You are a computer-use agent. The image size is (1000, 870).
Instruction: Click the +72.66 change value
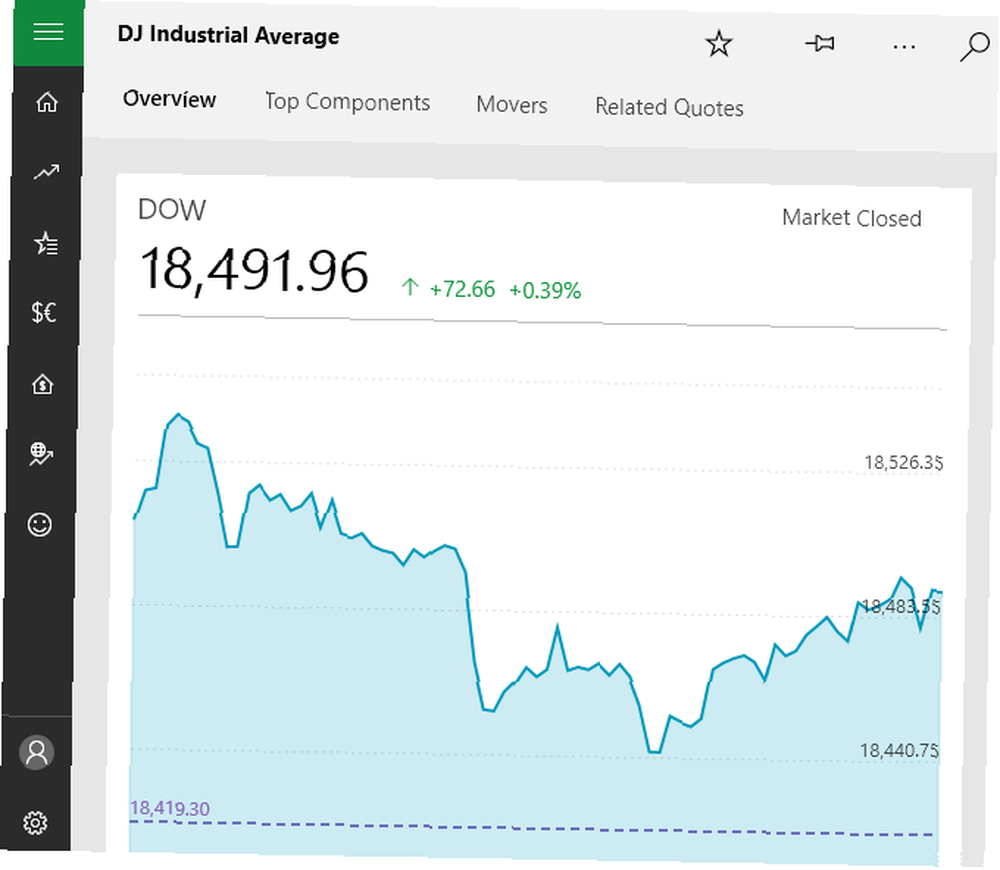pyautogui.click(x=462, y=290)
